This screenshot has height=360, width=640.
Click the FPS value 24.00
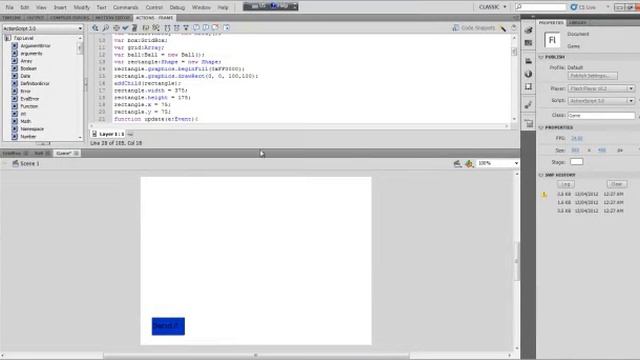(x=577, y=138)
